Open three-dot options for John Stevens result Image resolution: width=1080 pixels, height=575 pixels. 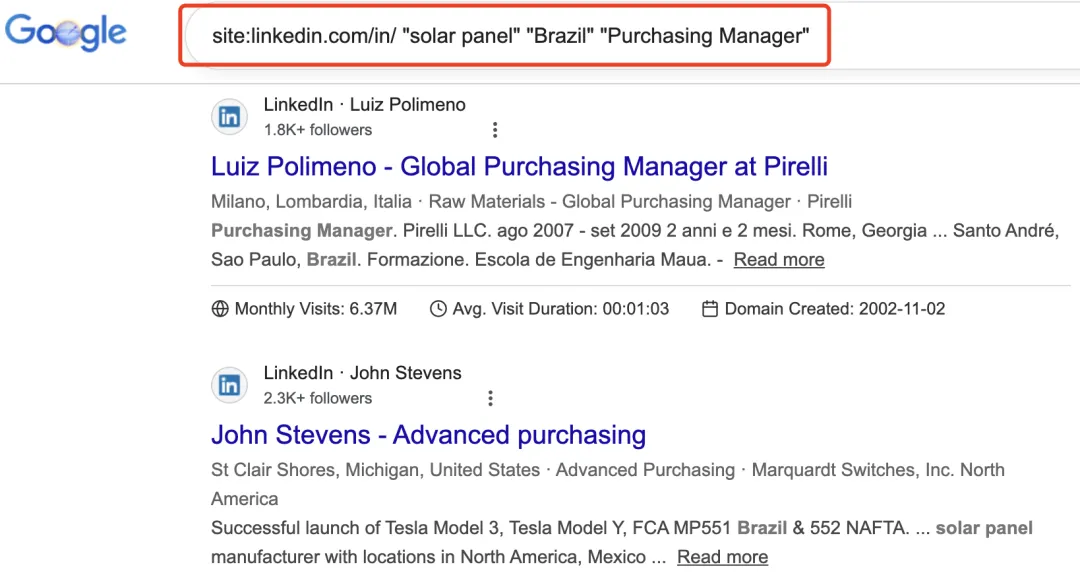click(490, 398)
